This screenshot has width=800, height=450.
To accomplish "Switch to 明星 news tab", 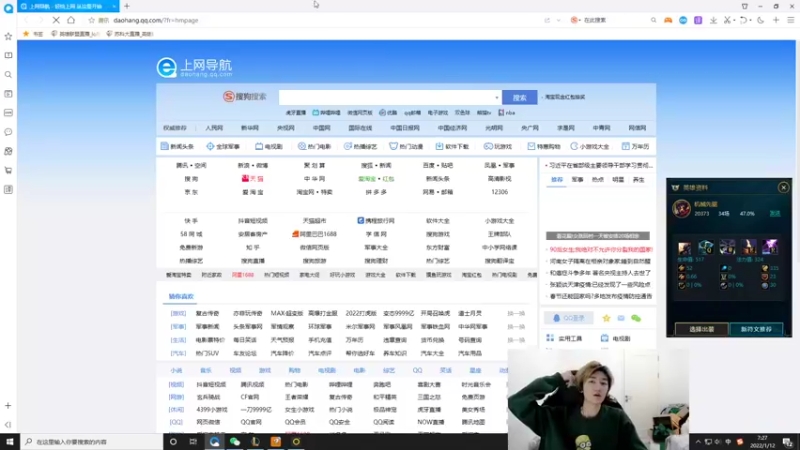I will click(618, 180).
